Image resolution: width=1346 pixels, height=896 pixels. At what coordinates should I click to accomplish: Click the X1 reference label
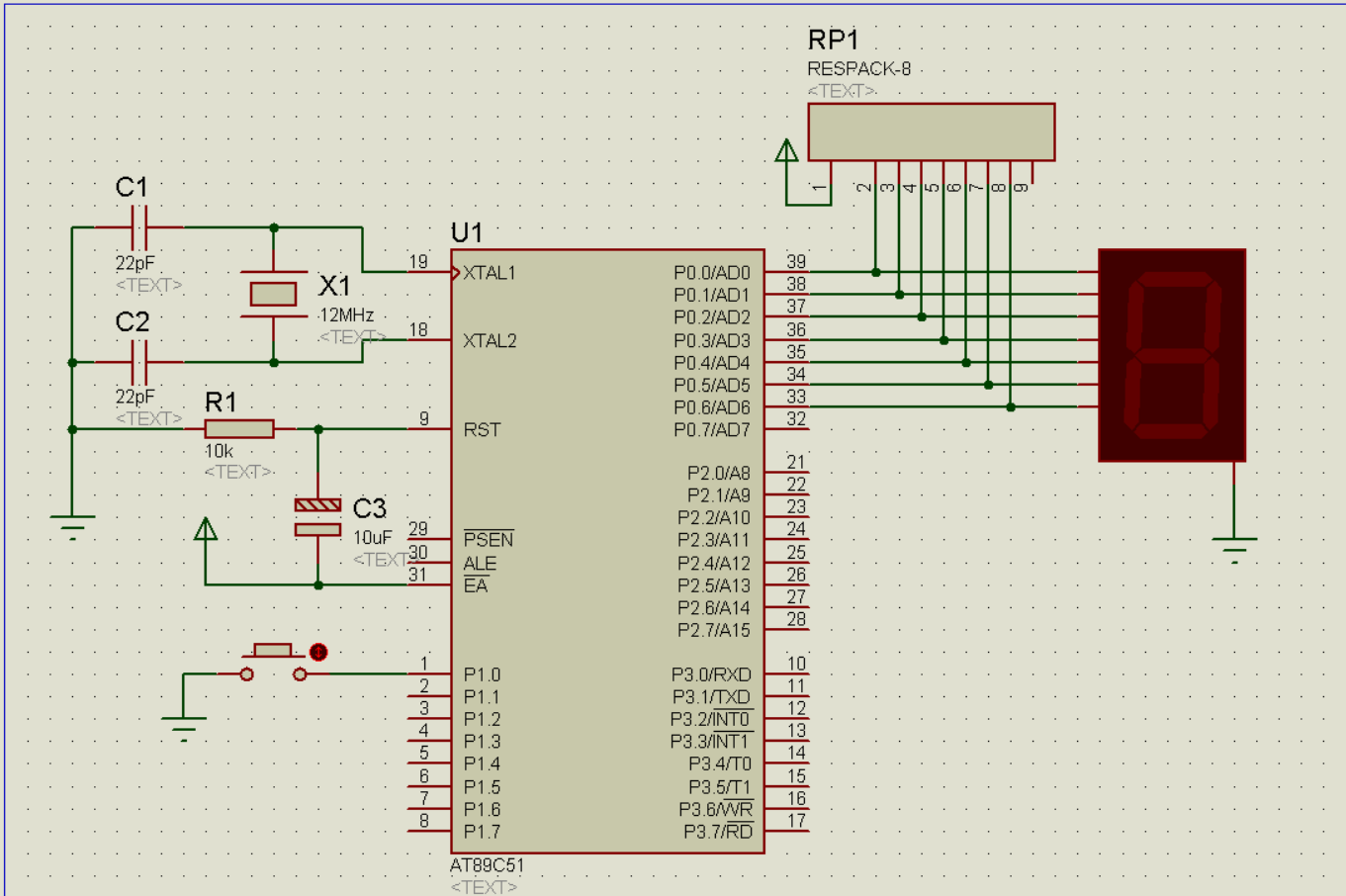point(335,287)
